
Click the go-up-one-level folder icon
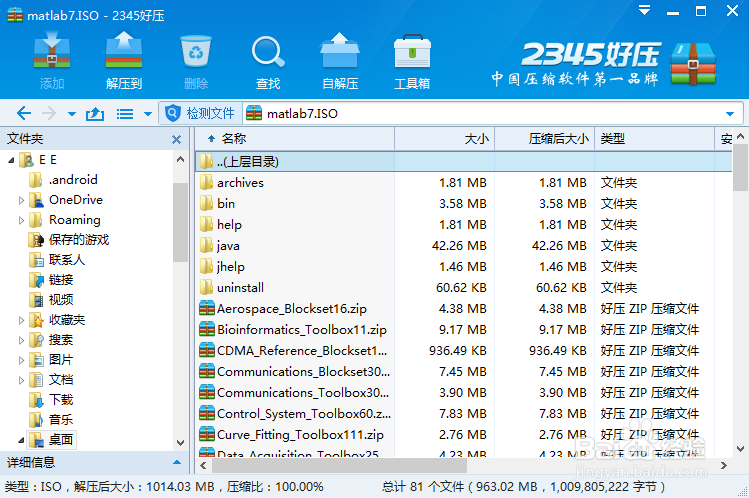pos(95,114)
